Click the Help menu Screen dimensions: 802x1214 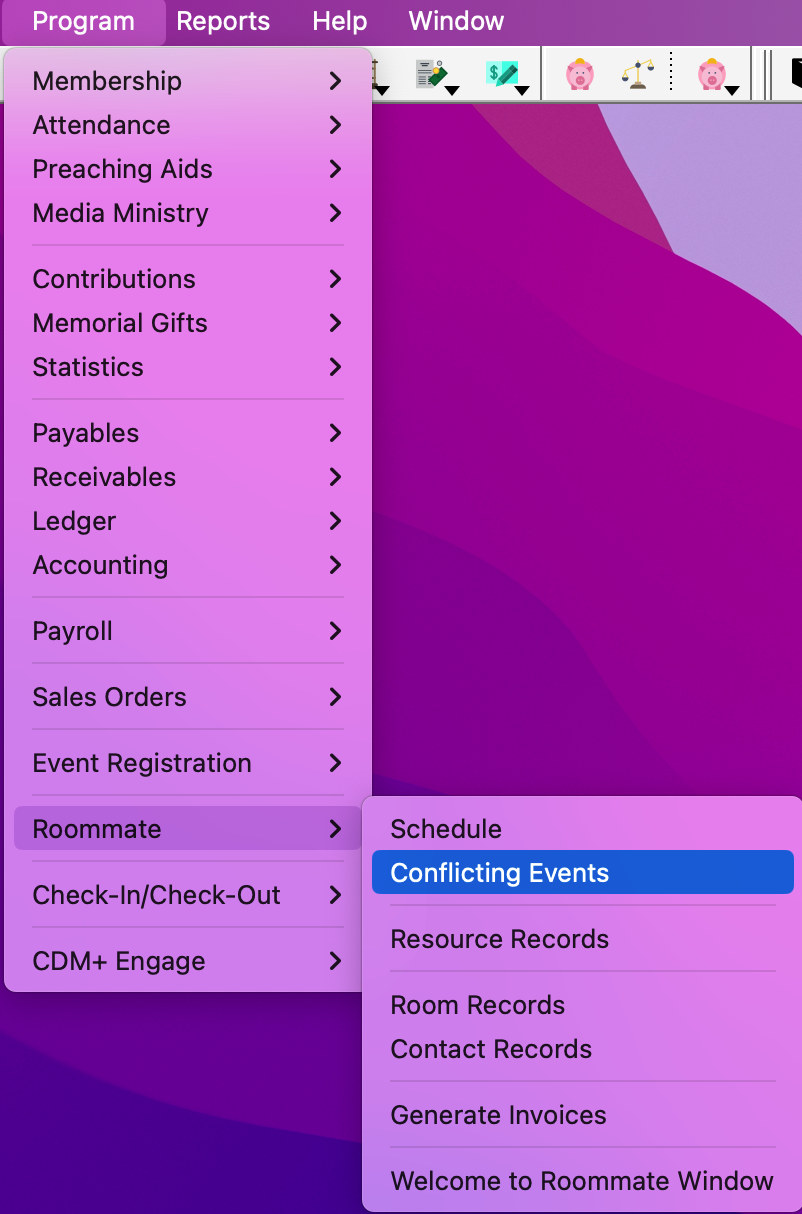click(x=339, y=21)
